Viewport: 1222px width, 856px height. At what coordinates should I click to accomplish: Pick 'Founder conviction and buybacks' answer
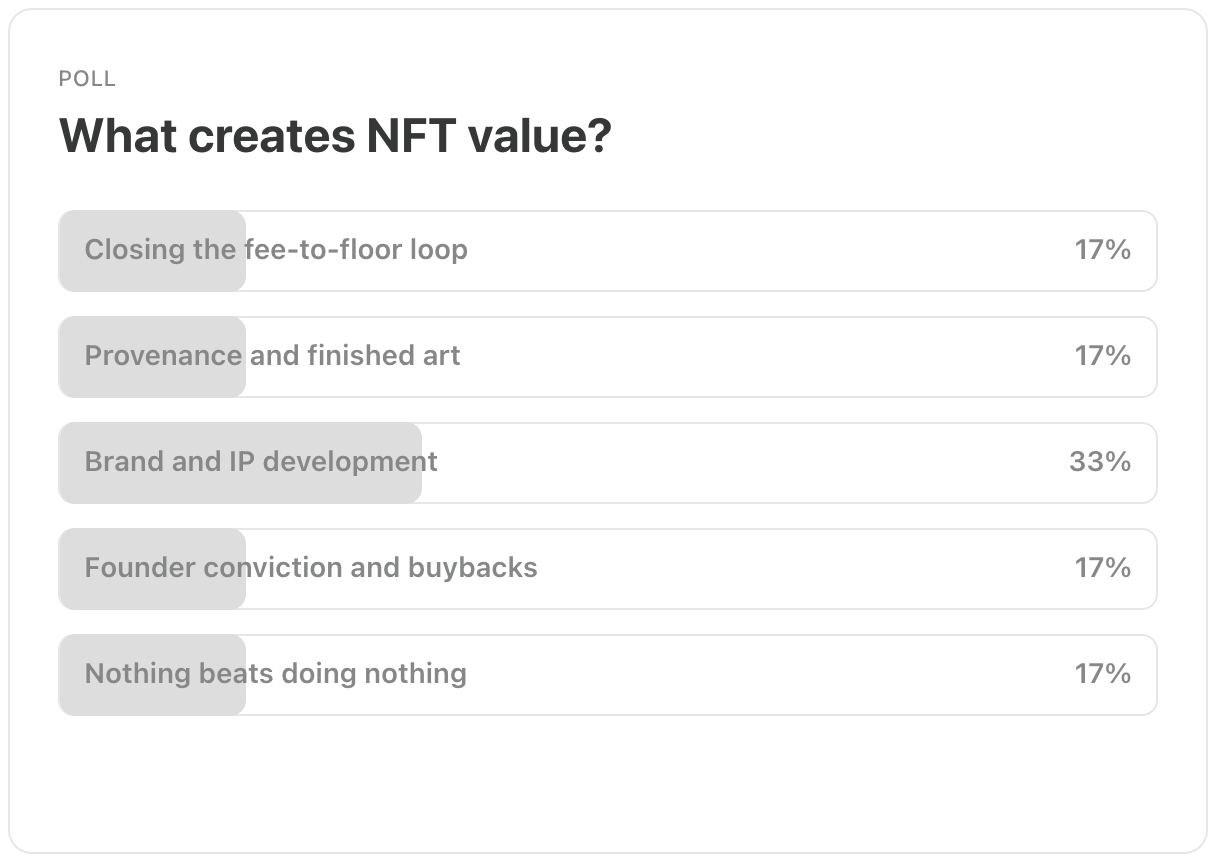[x=608, y=569]
